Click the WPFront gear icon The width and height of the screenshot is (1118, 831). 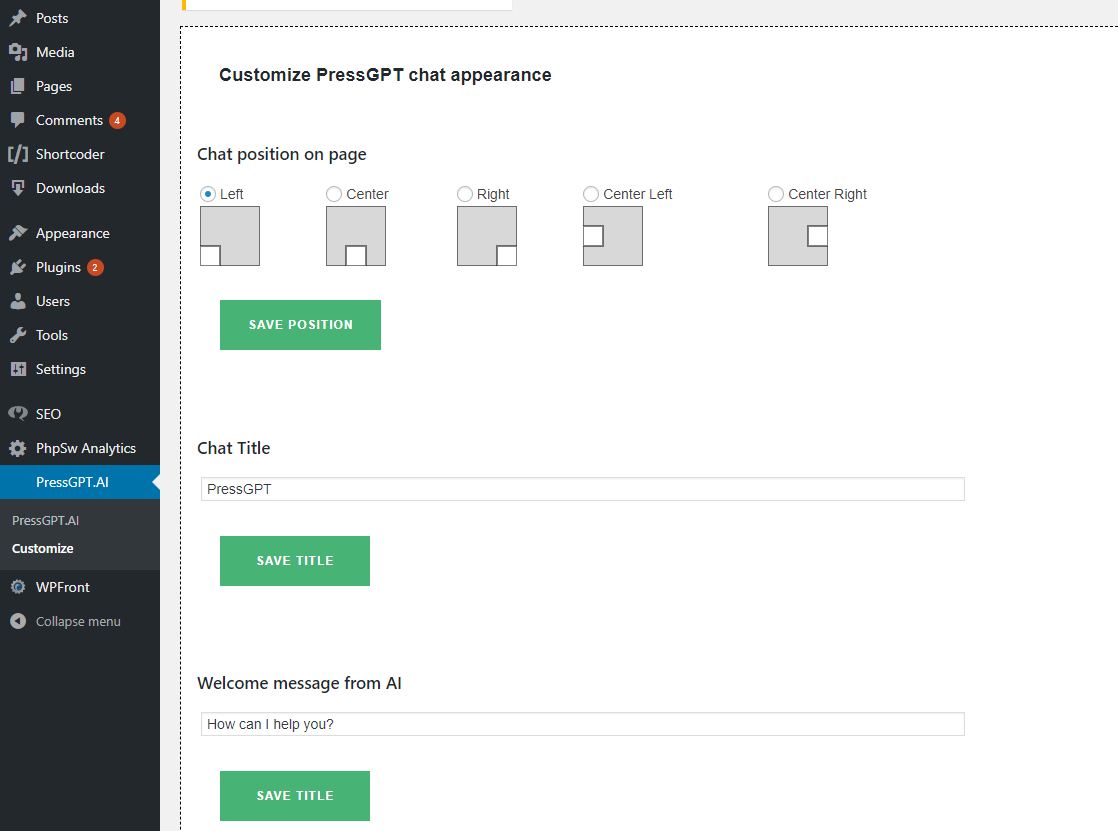click(x=18, y=587)
